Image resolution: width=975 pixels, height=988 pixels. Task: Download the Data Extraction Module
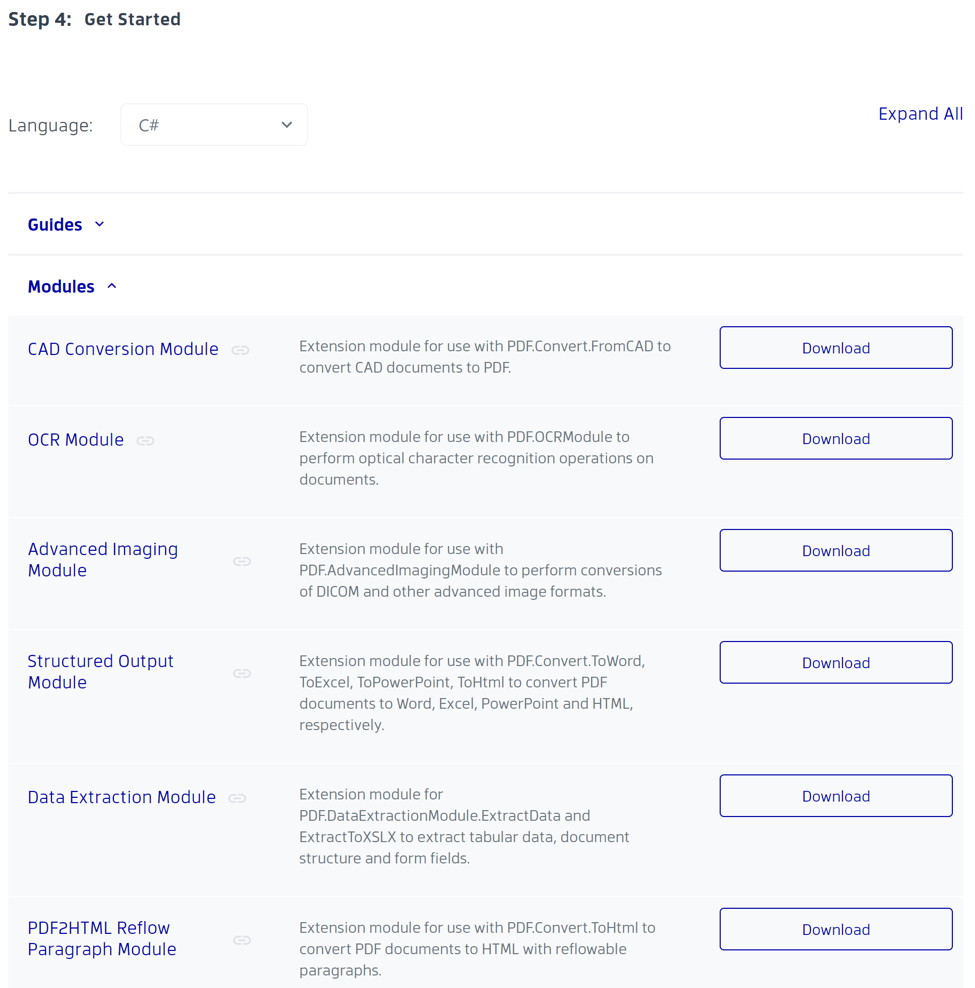(835, 795)
